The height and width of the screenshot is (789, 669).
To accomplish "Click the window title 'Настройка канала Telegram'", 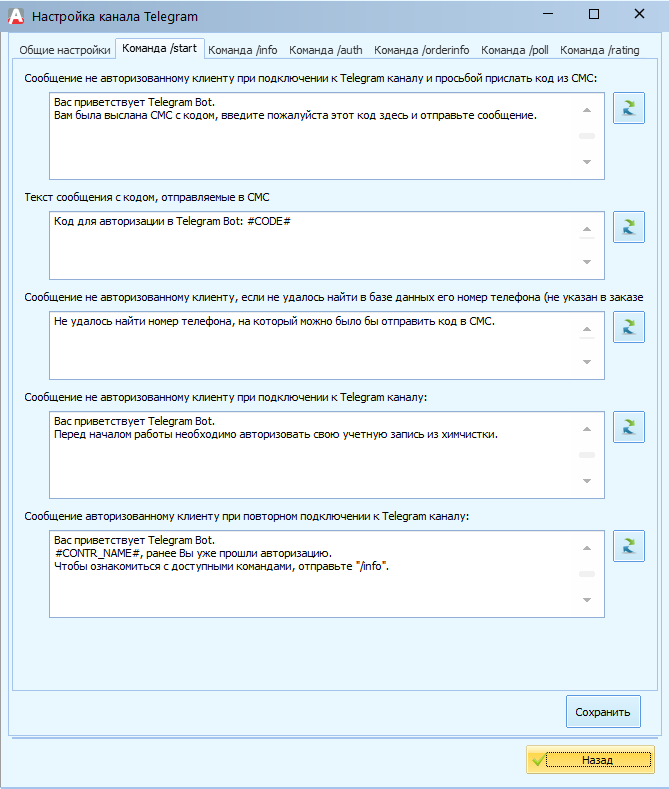I will click(115, 17).
